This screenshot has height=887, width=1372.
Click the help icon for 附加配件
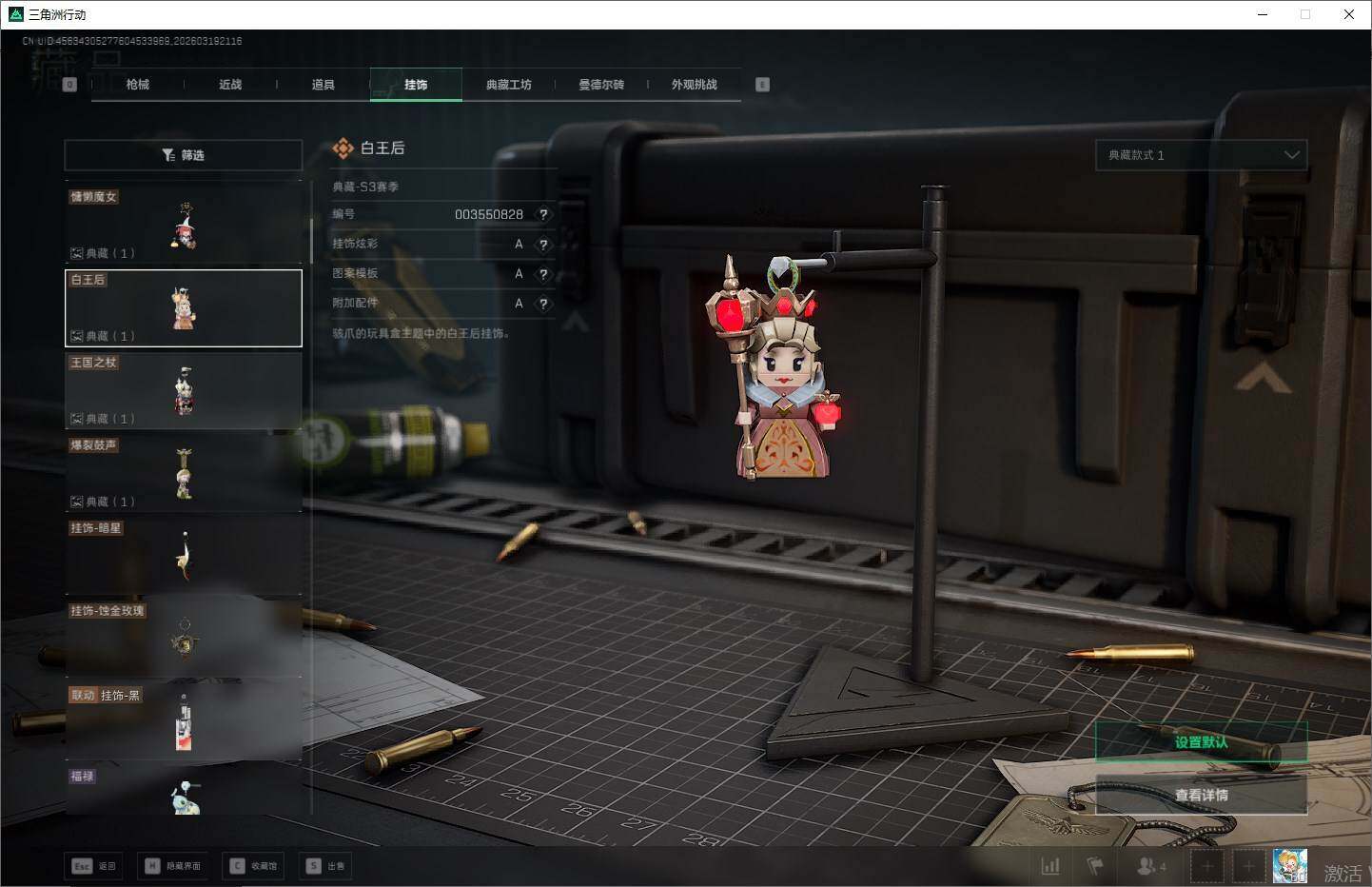pos(543,304)
